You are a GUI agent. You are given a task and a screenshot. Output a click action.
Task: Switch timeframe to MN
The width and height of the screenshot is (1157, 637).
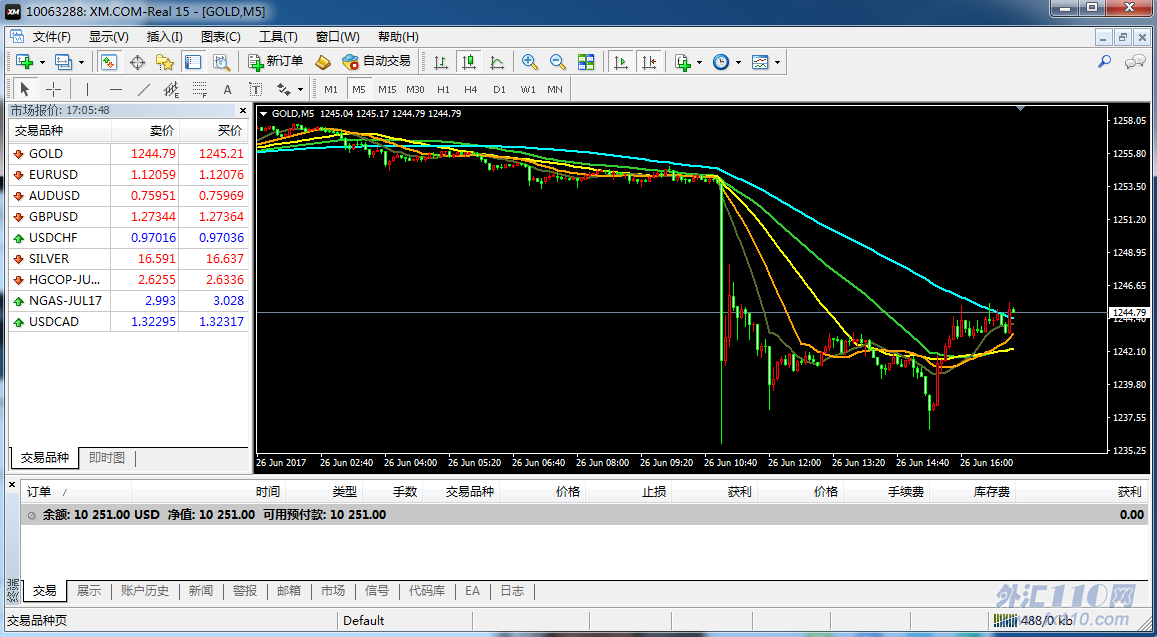(555, 89)
